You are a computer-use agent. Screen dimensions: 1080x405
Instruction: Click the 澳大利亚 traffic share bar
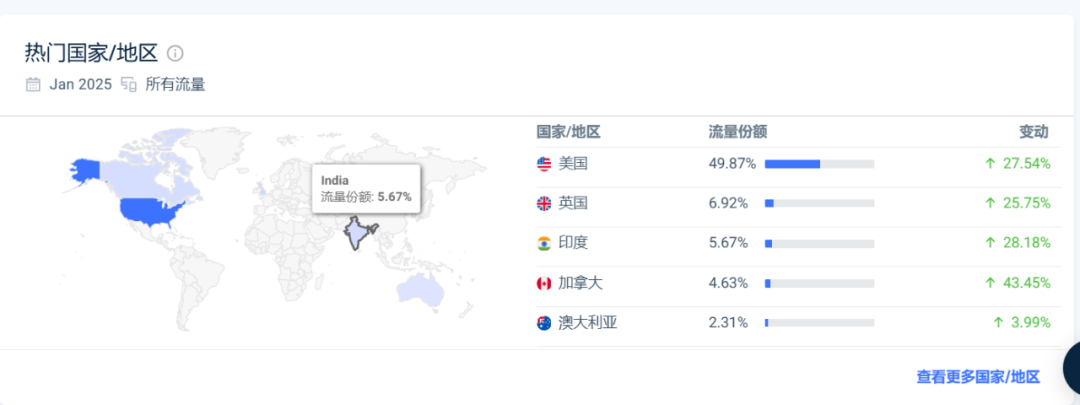(820, 322)
